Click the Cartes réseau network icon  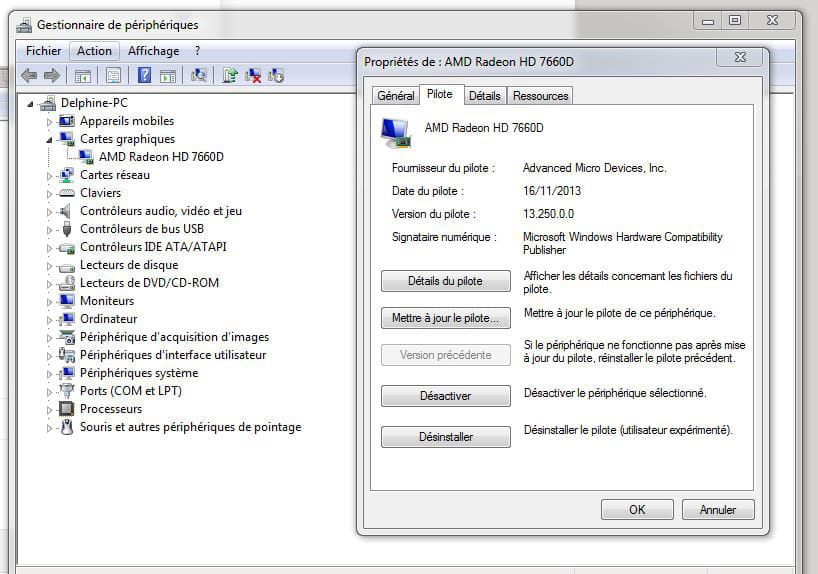coord(66,175)
